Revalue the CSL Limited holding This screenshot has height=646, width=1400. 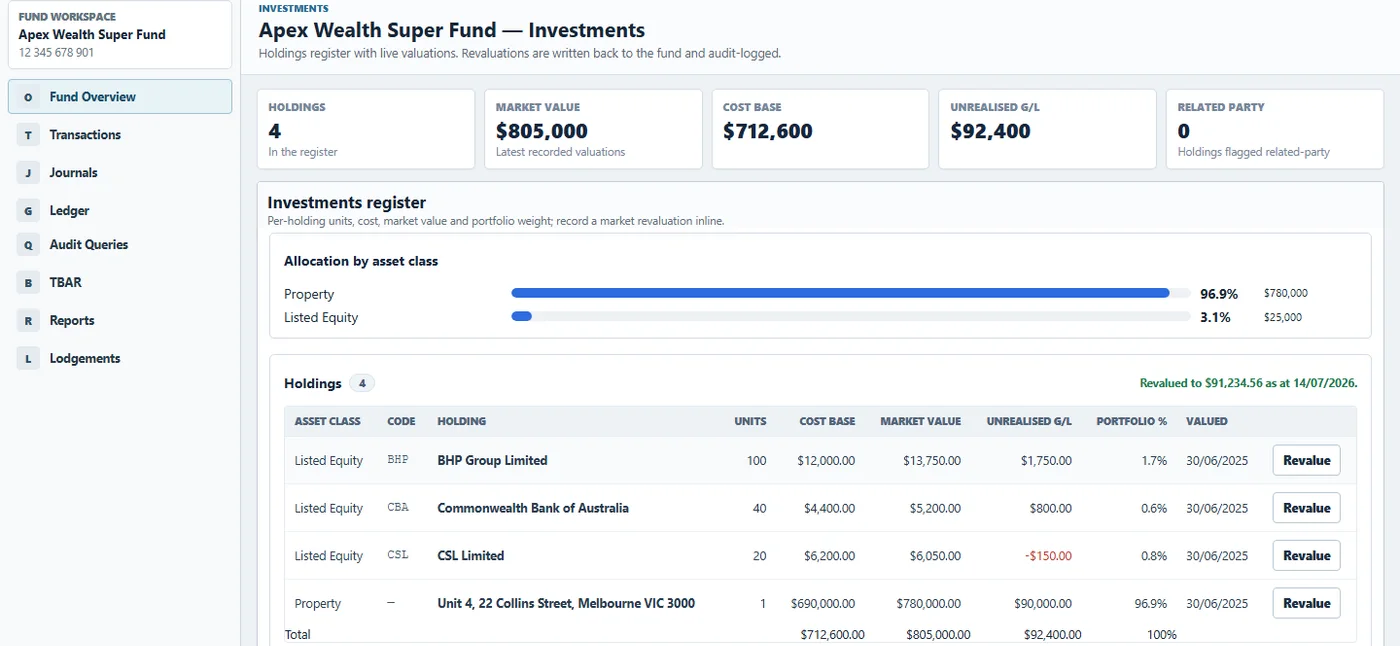click(x=1306, y=556)
